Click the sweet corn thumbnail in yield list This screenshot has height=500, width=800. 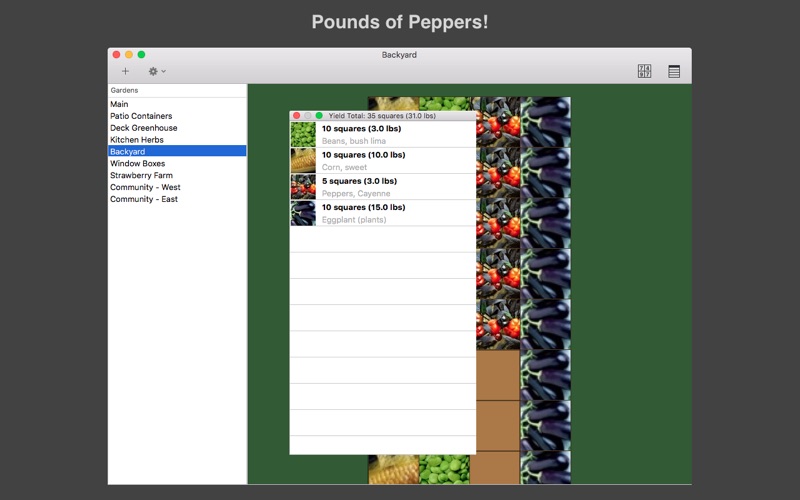pyautogui.click(x=303, y=161)
